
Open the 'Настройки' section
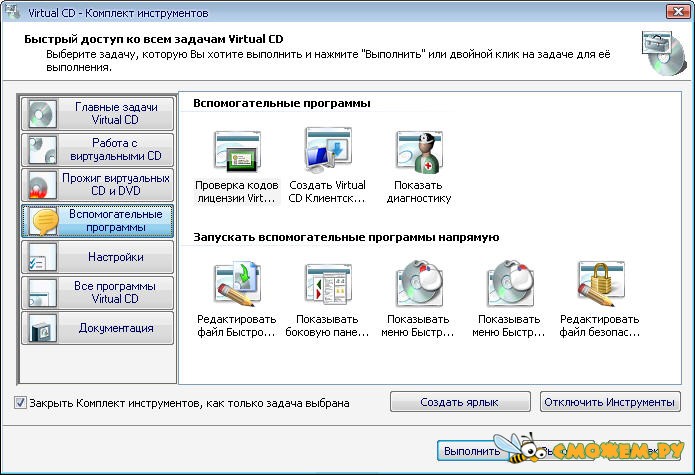[x=98, y=257]
